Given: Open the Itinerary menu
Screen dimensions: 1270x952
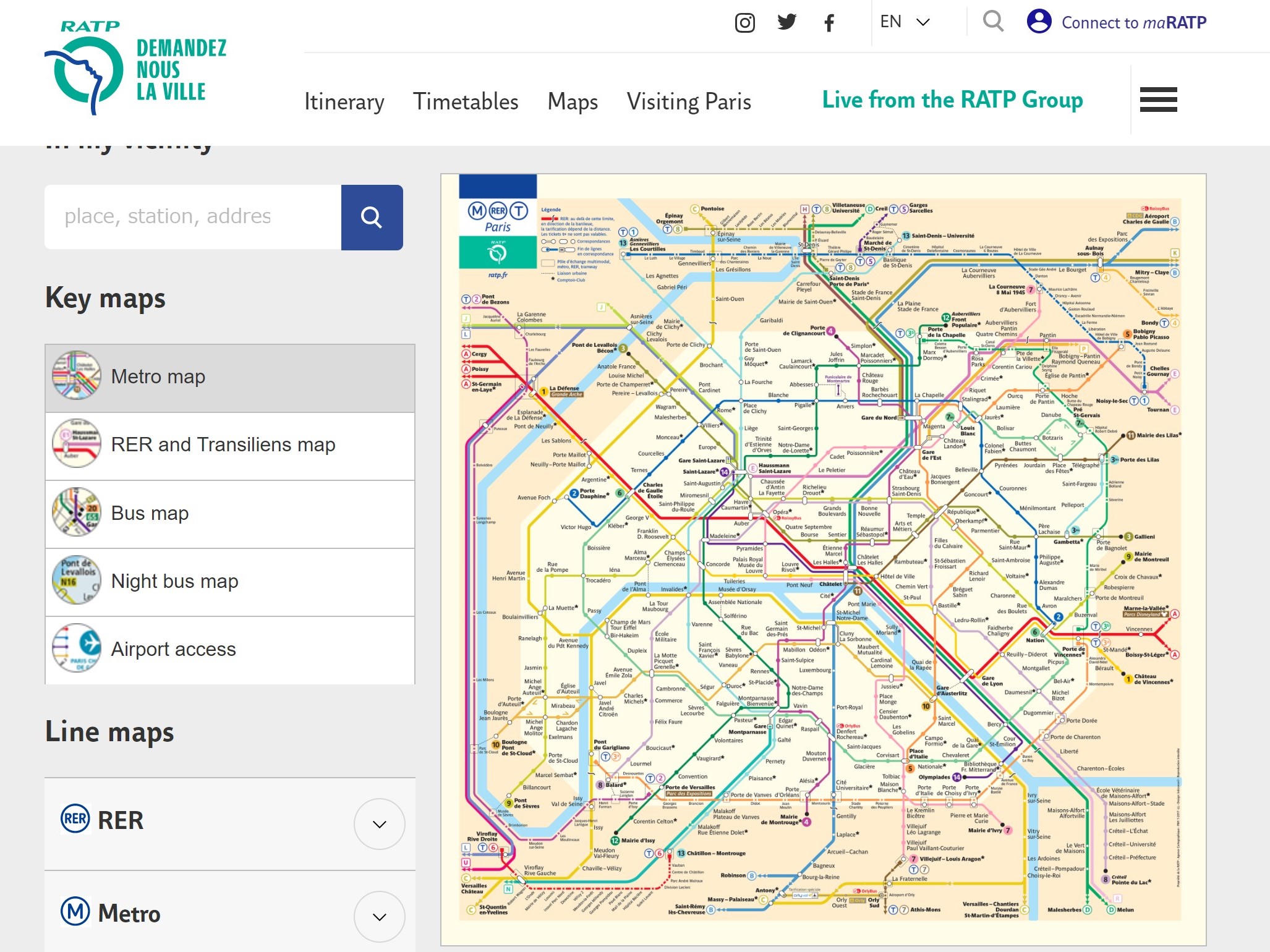Looking at the screenshot, I should (344, 101).
